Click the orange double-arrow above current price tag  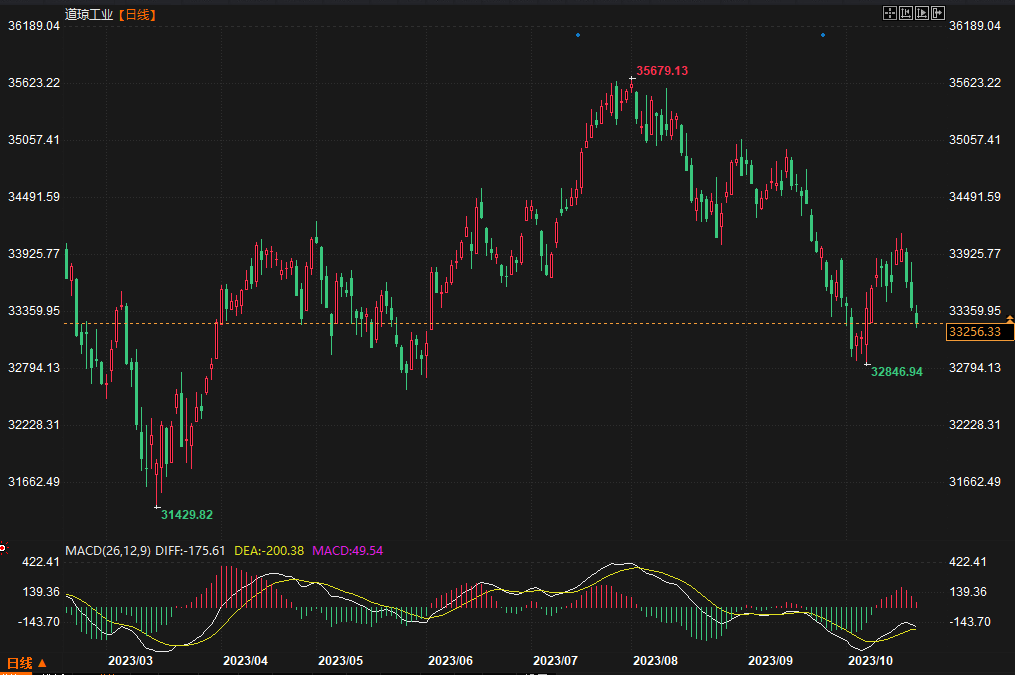click(x=1009, y=318)
